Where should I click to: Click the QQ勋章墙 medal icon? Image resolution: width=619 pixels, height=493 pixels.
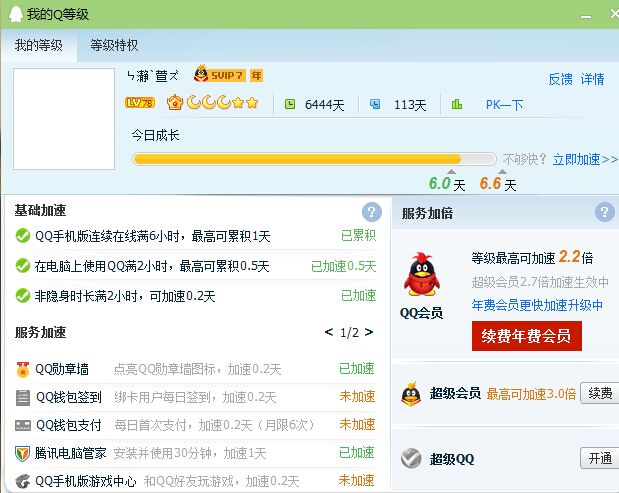[x=23, y=369]
